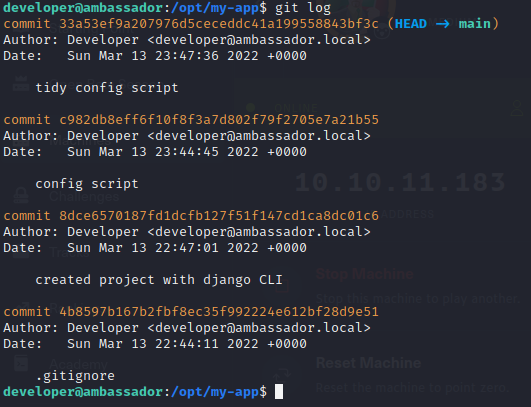531x407 pixels.
Task: Click date 'Sun Mar 13 22:47:01 2022'
Action: [163, 248]
